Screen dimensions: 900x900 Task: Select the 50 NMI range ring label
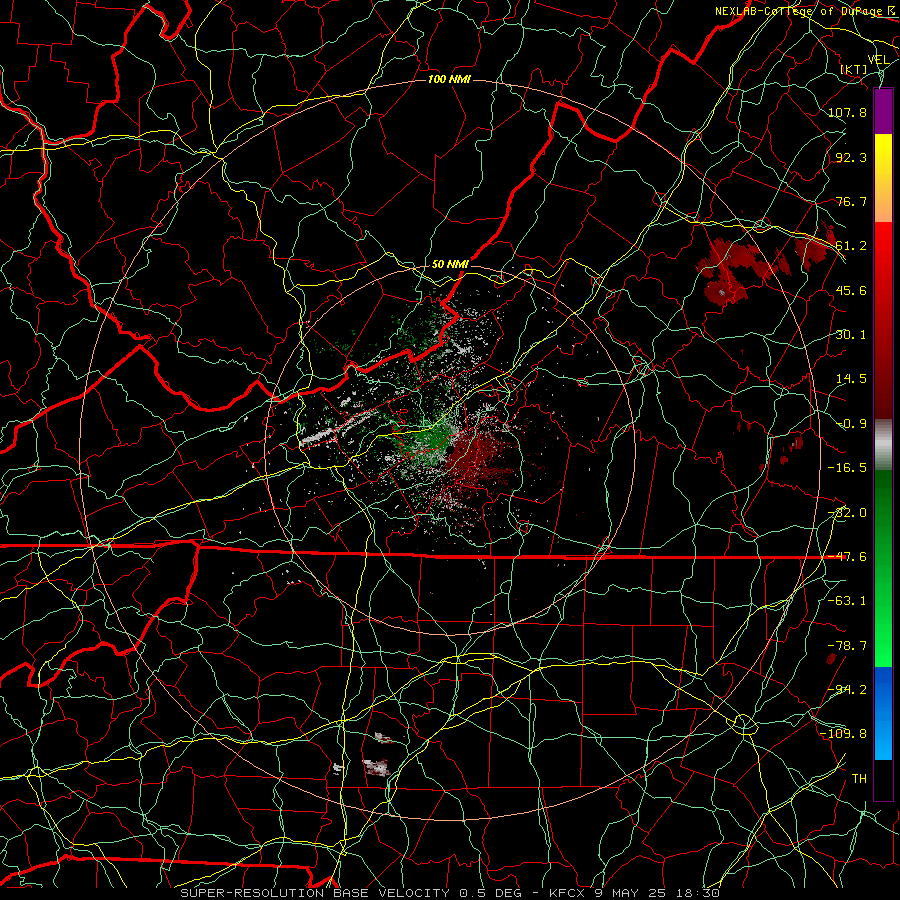tap(450, 264)
